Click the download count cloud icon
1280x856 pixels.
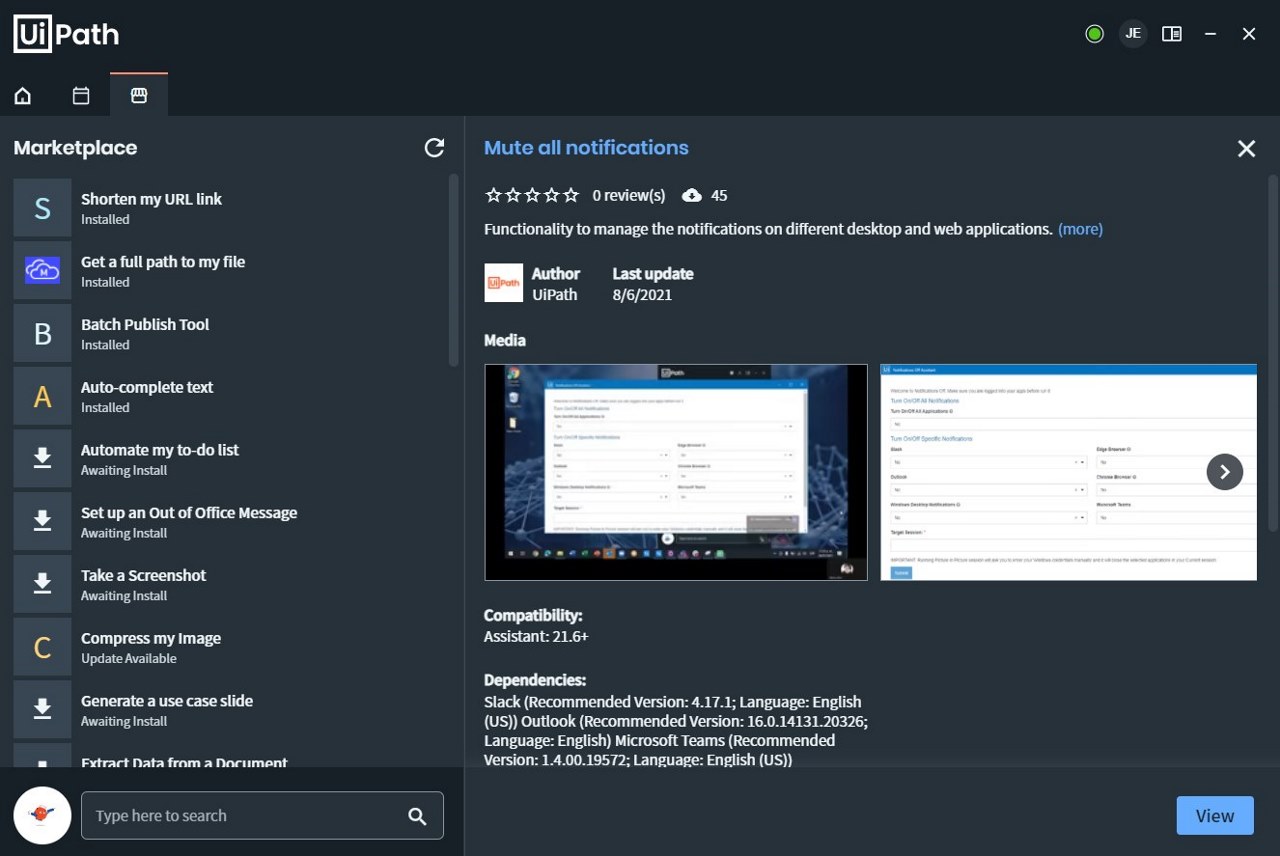pos(692,195)
